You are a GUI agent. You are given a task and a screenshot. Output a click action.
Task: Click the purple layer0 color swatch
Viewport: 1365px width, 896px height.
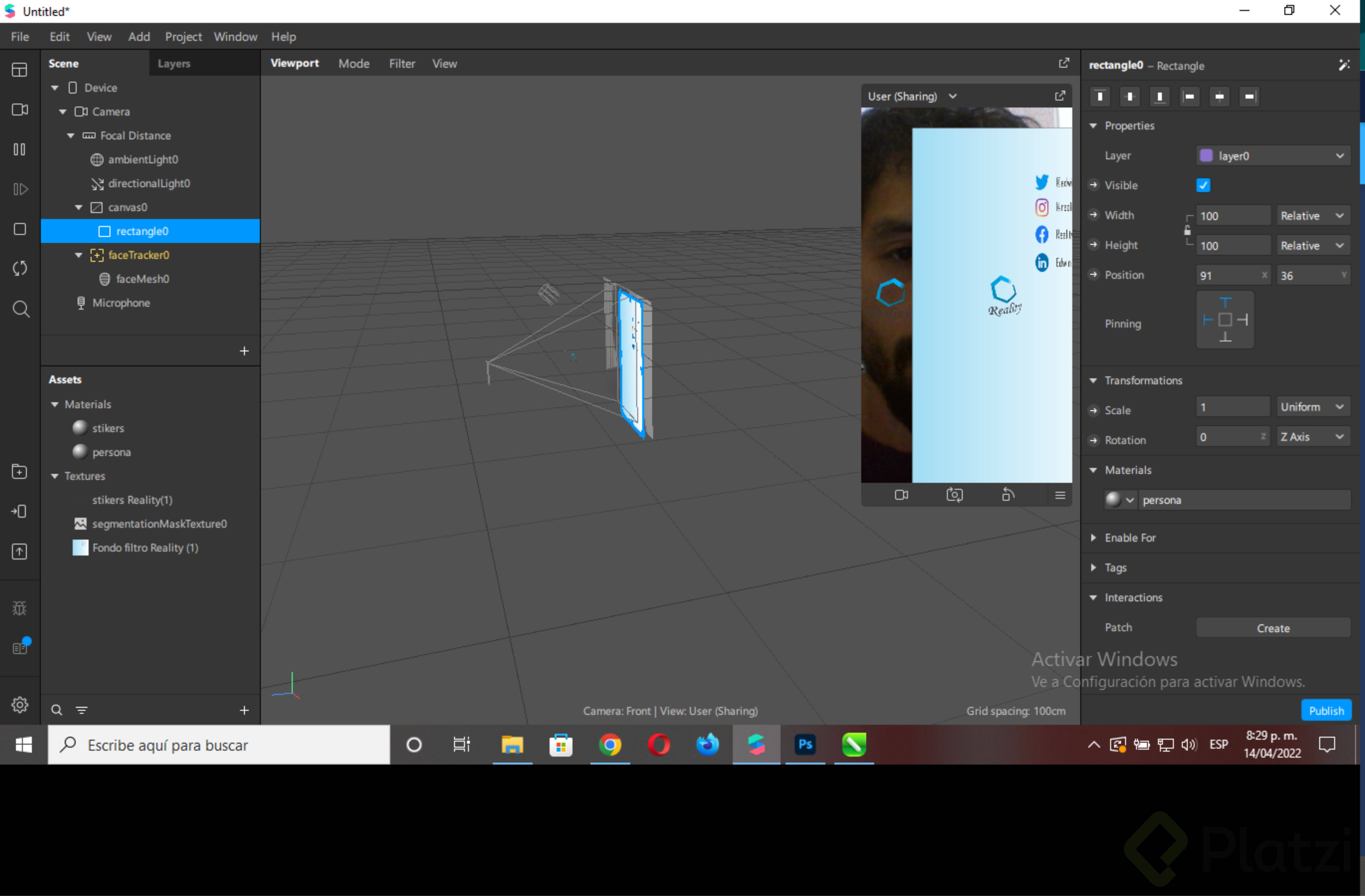[x=1206, y=156]
